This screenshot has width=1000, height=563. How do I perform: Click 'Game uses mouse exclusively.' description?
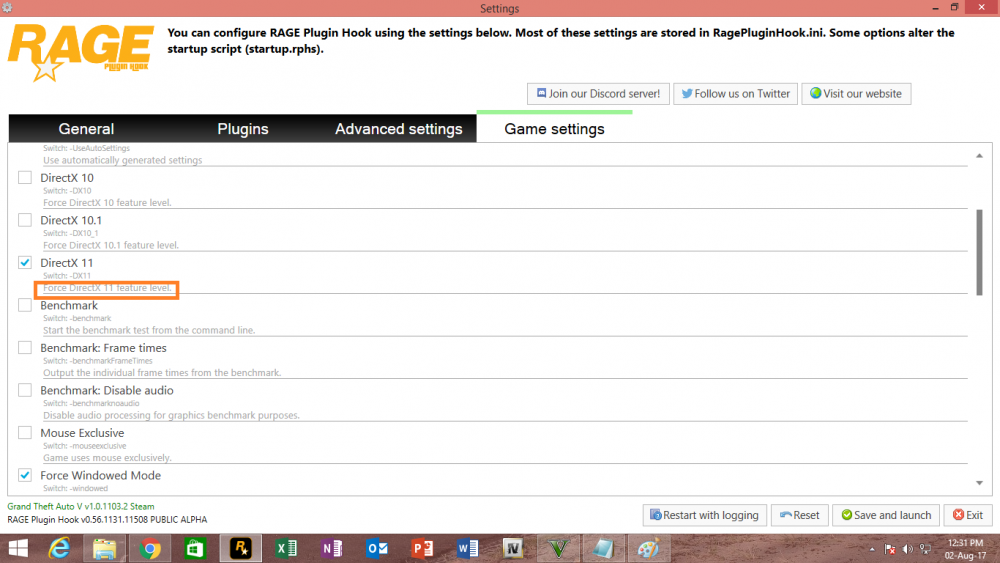[107, 458]
